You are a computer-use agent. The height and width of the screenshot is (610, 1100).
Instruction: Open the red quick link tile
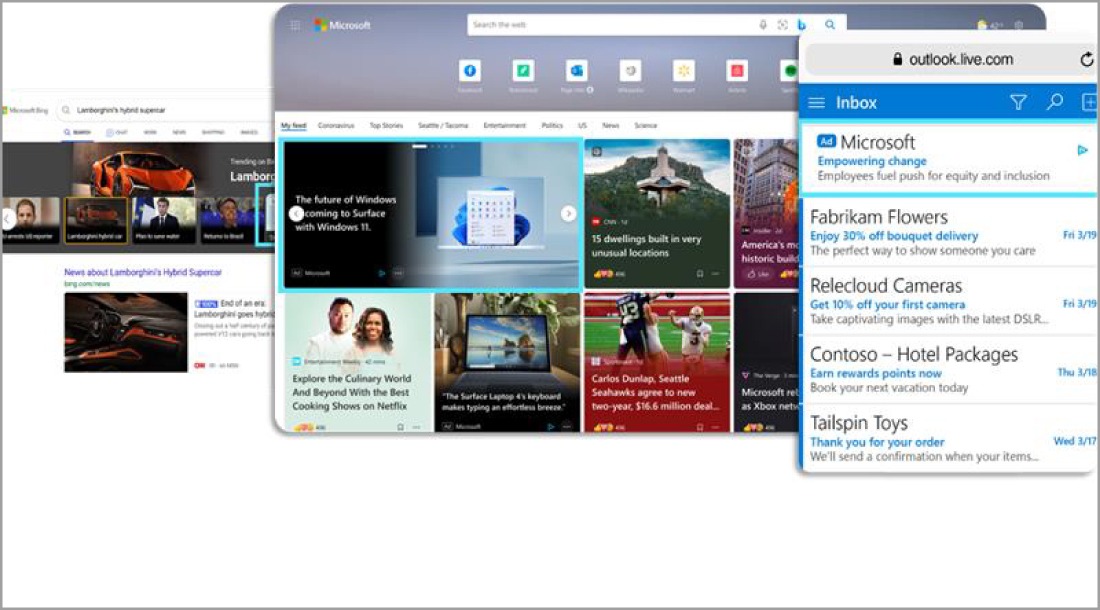pos(737,71)
